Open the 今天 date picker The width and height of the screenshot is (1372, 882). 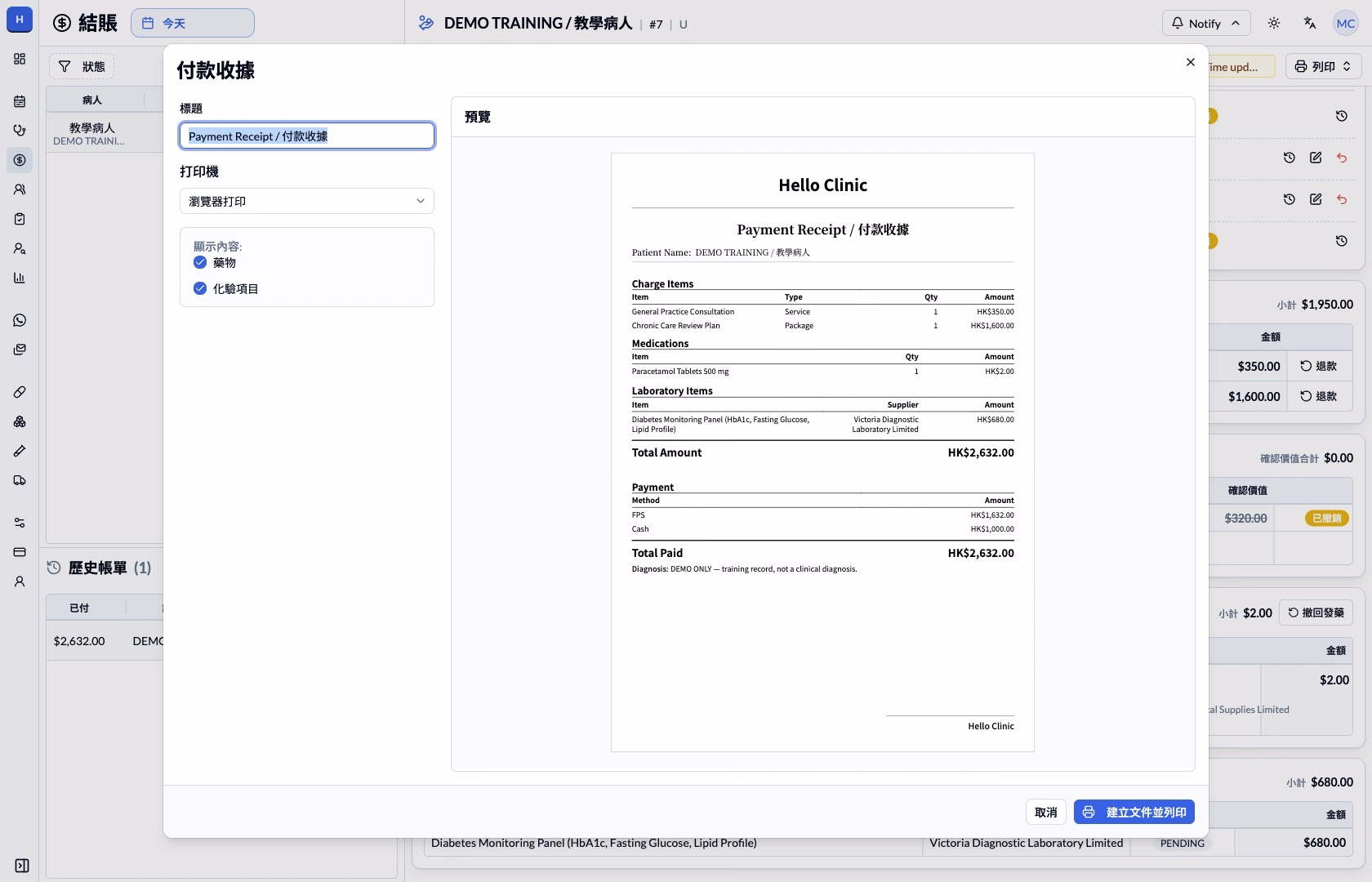(x=193, y=23)
